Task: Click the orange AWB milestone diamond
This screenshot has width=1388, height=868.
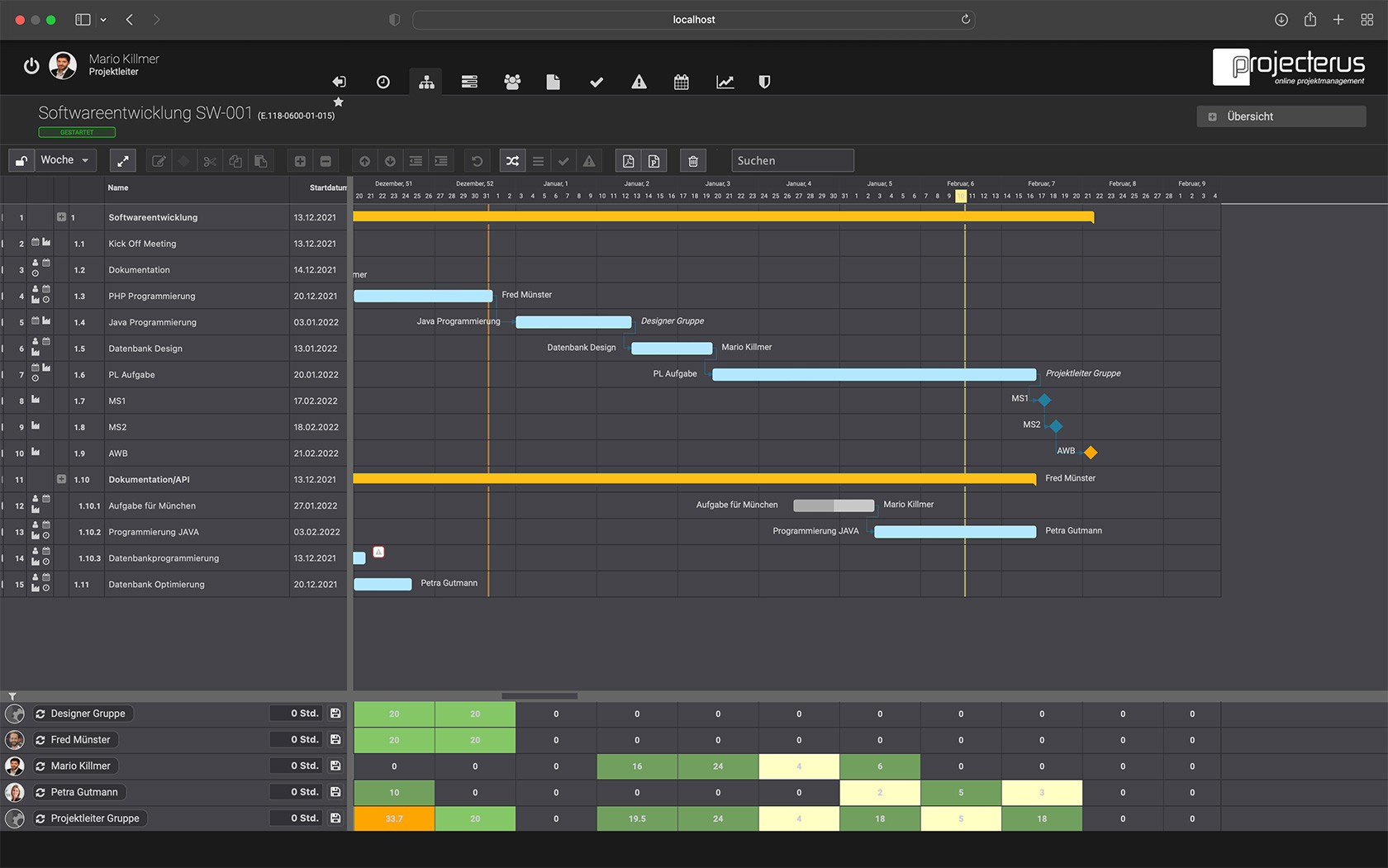Action: [1091, 453]
